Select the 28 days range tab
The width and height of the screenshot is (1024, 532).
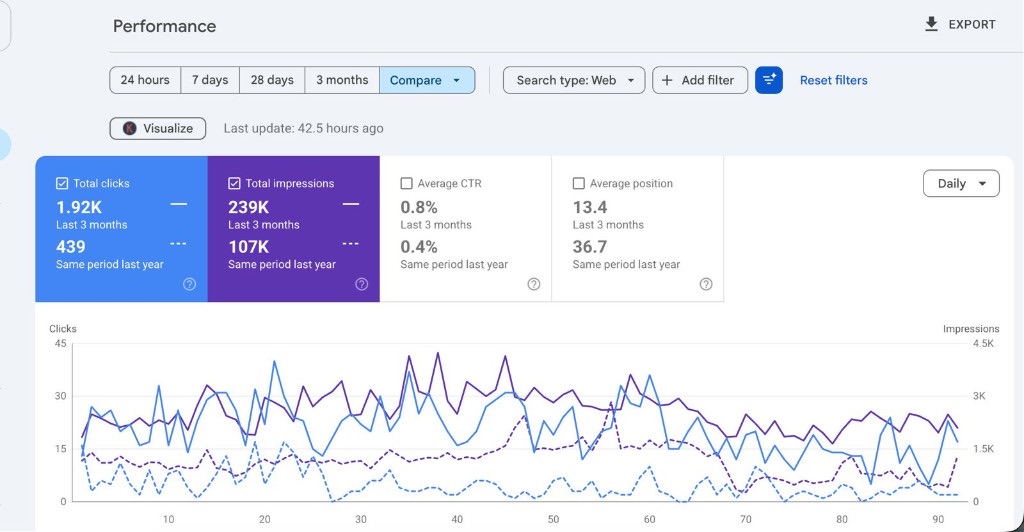pos(272,80)
